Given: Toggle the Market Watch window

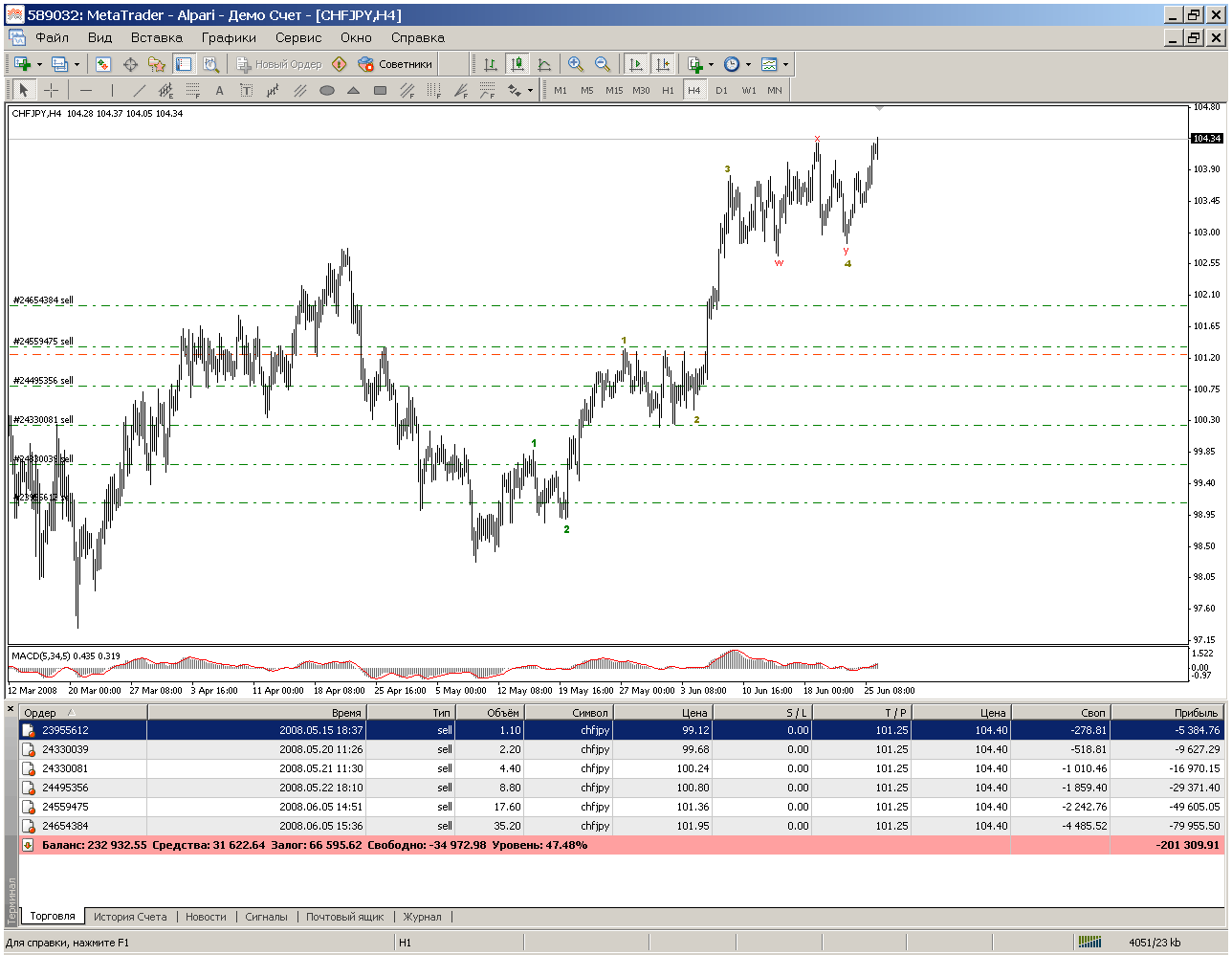Looking at the screenshot, I should pos(103,64).
